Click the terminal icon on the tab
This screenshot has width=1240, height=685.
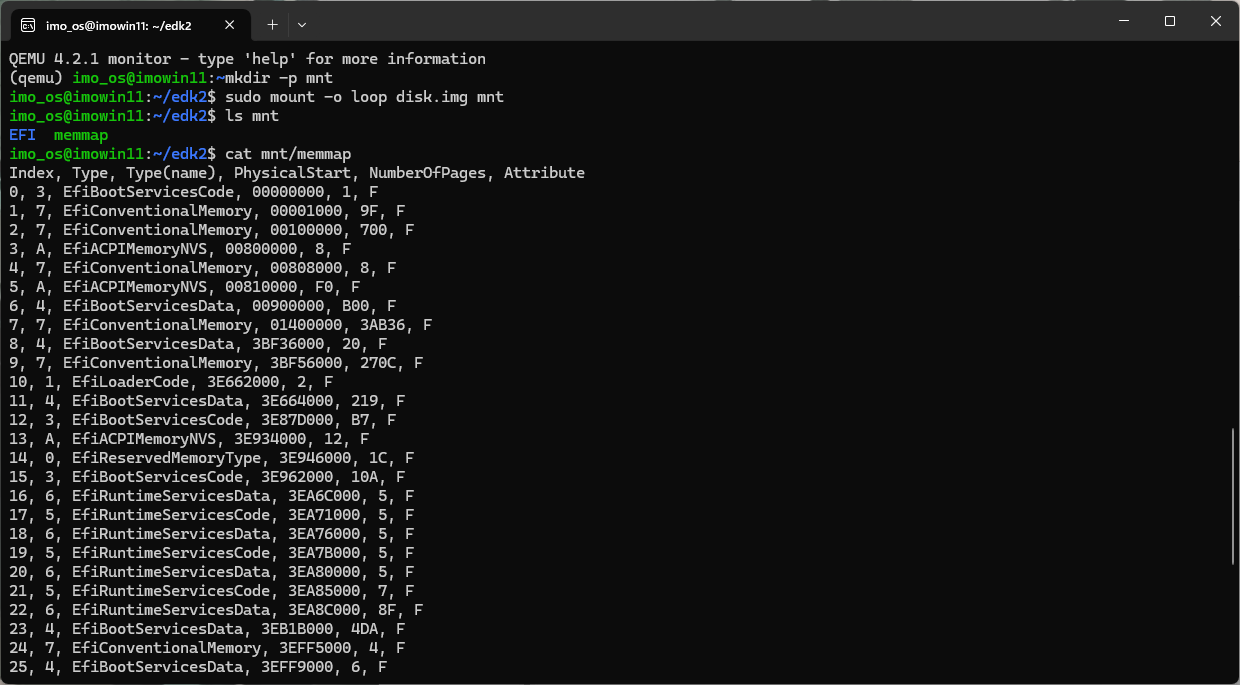(29, 24)
